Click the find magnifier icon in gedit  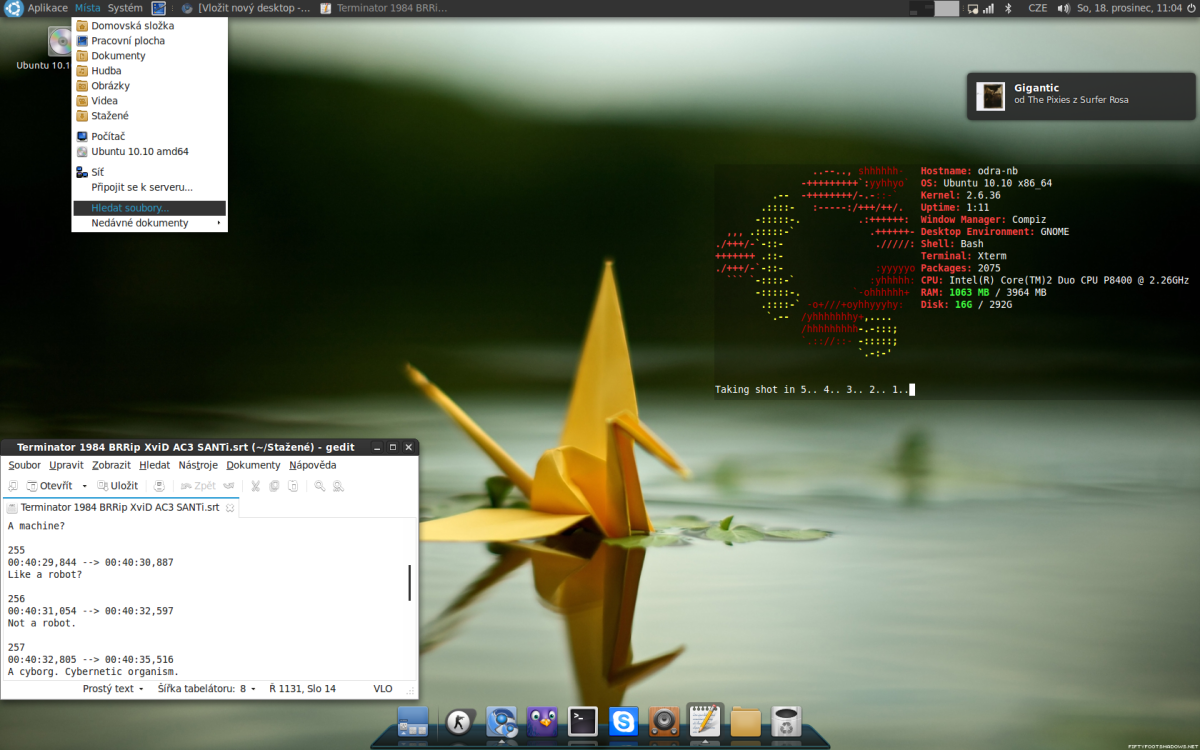320,486
